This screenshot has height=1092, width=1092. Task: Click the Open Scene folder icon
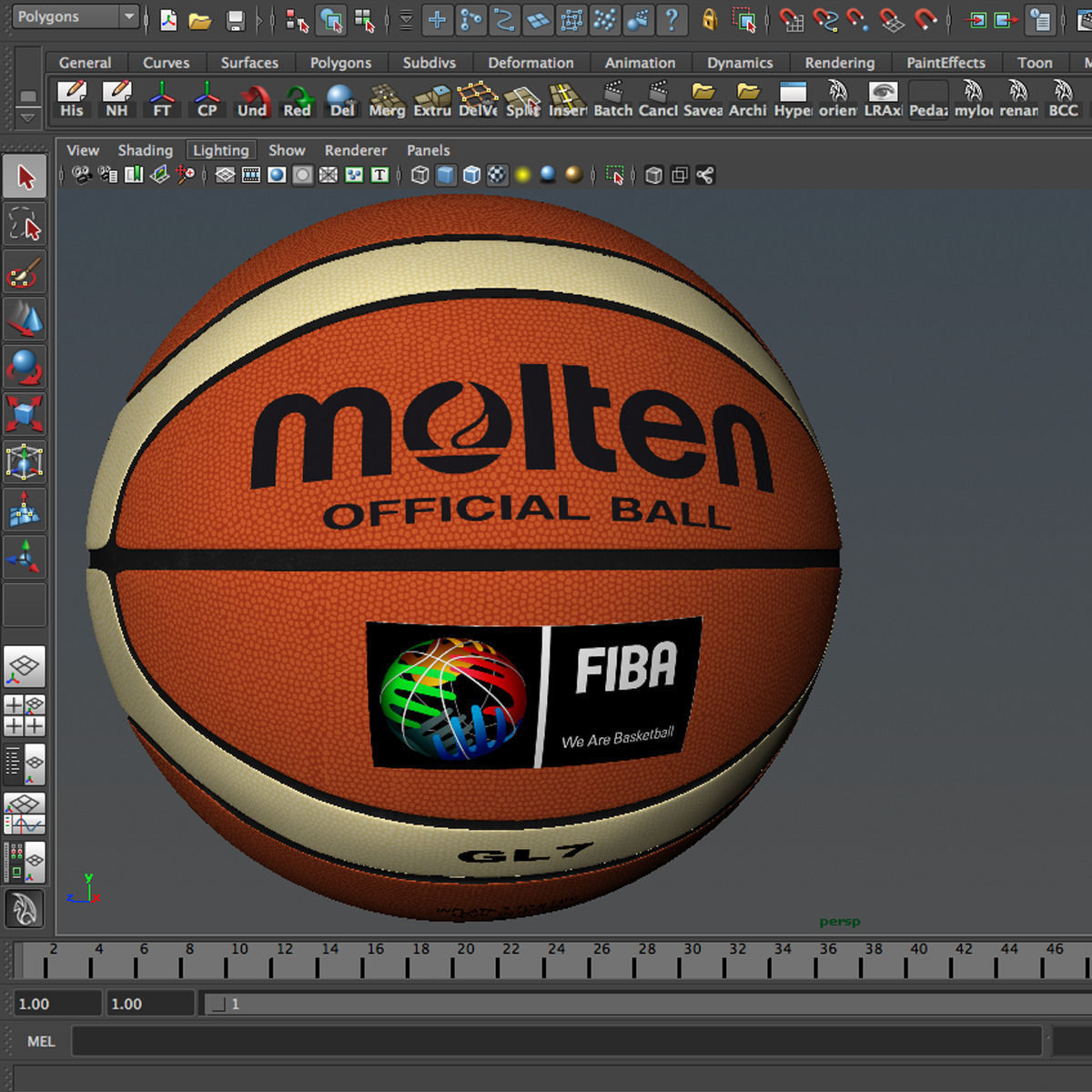(x=200, y=20)
